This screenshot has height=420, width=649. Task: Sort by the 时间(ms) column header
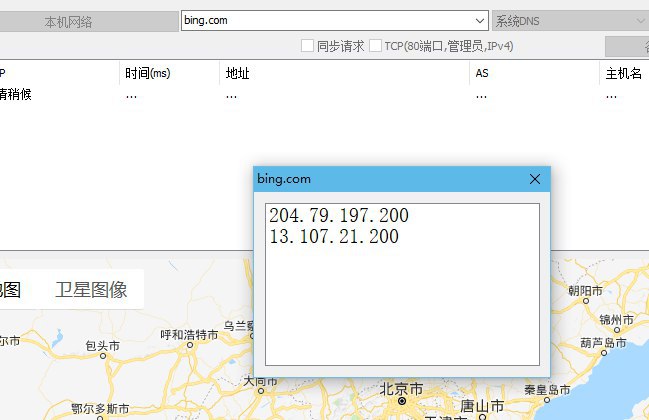(x=148, y=74)
